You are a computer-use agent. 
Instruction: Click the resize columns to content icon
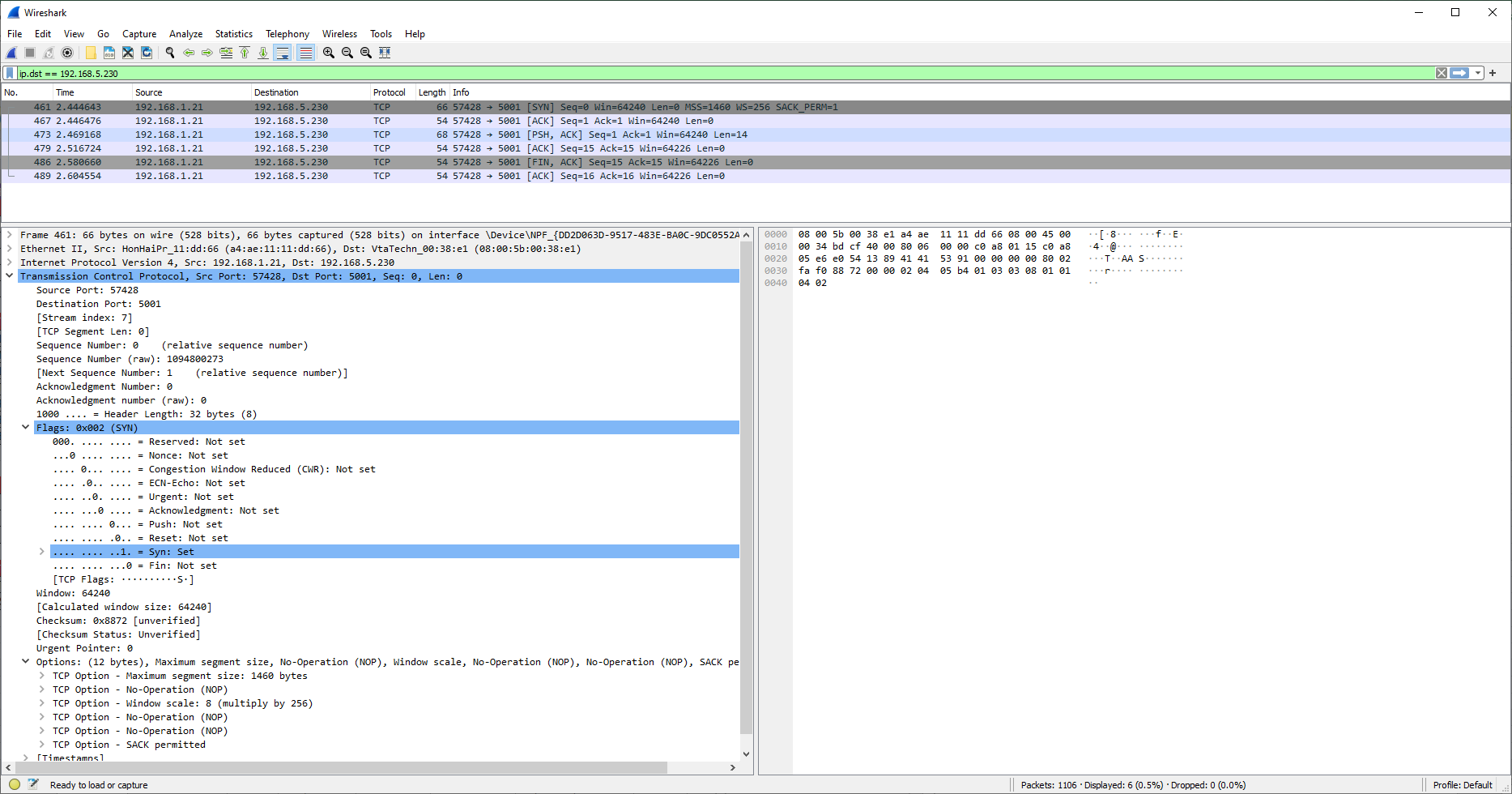(x=385, y=53)
